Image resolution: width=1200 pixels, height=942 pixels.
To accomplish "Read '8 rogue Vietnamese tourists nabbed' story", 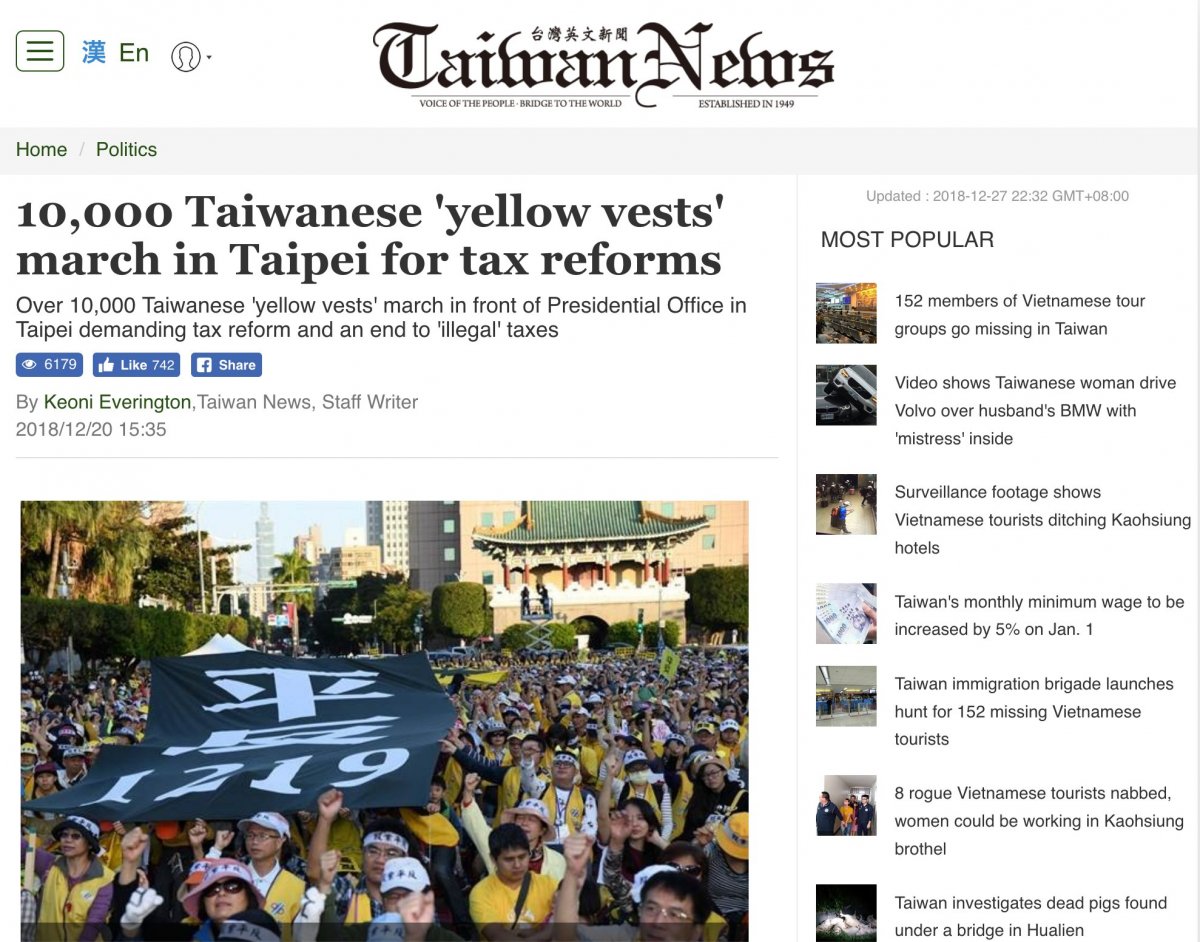I will coord(1039,820).
